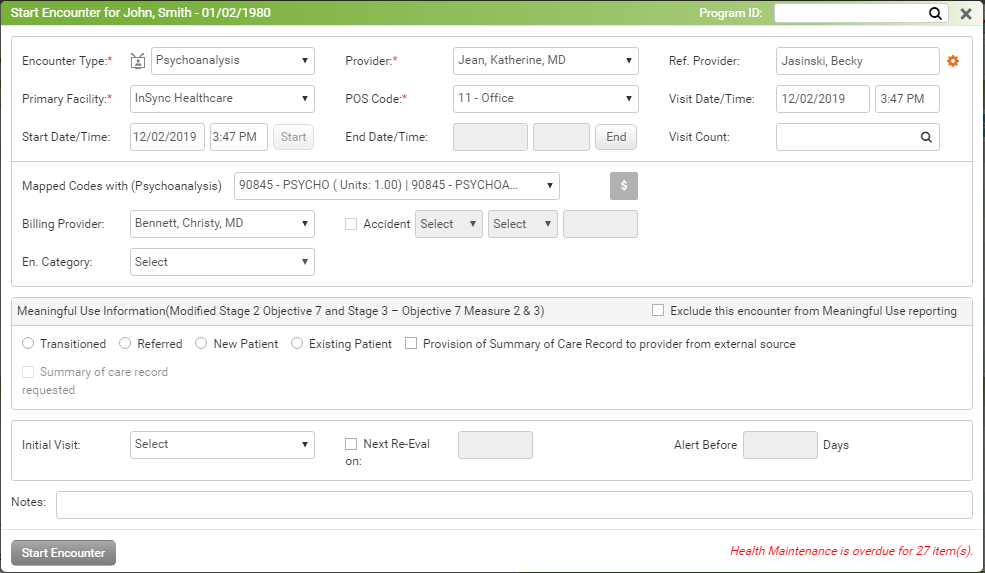Open the Mapped Codes dropdown

click(396, 186)
